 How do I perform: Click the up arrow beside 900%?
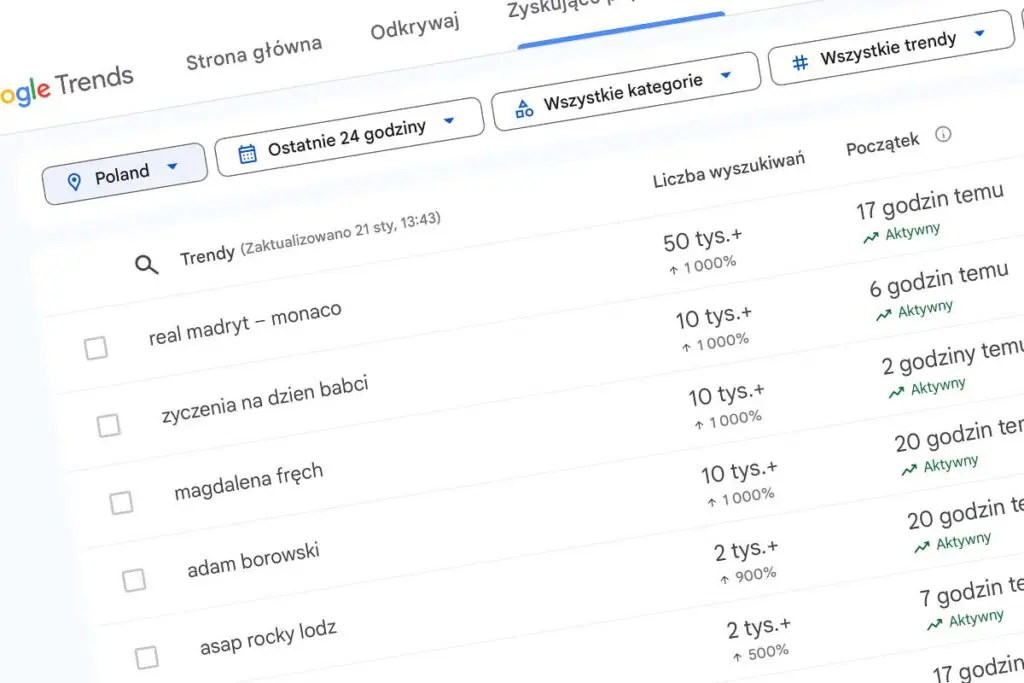click(x=724, y=580)
